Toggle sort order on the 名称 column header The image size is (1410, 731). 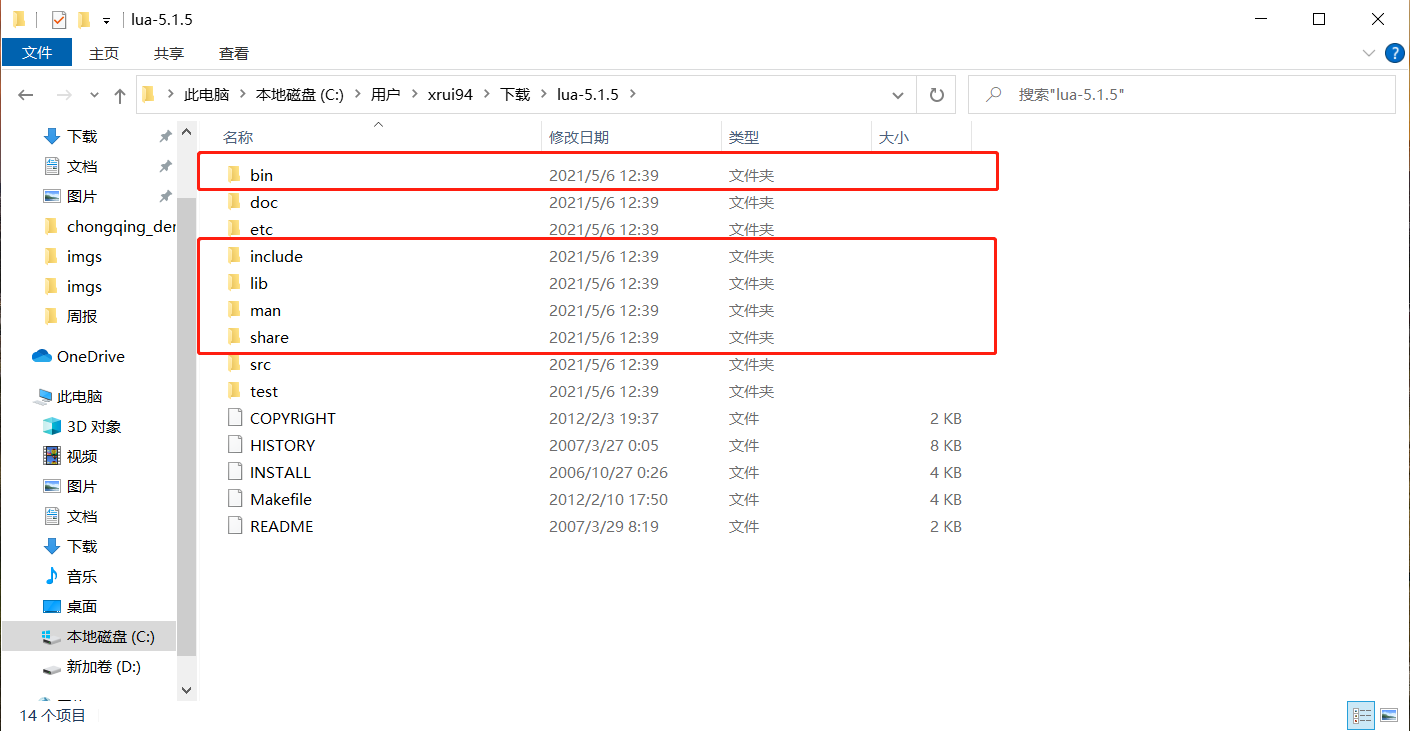[x=238, y=136]
